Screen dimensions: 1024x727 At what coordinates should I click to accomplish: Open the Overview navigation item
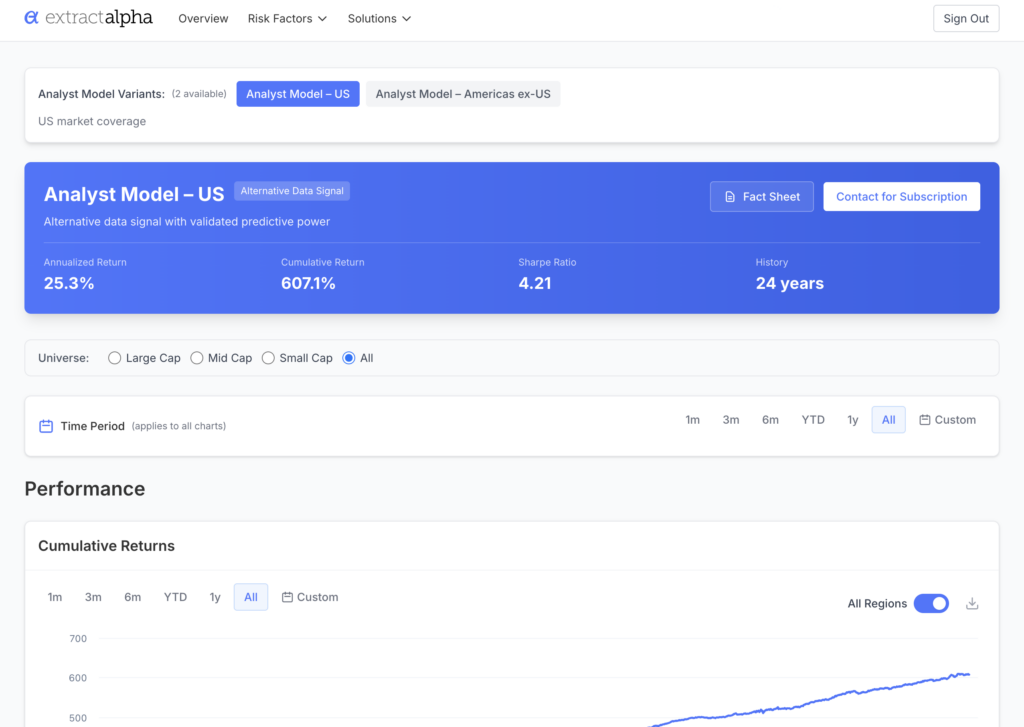[203, 19]
